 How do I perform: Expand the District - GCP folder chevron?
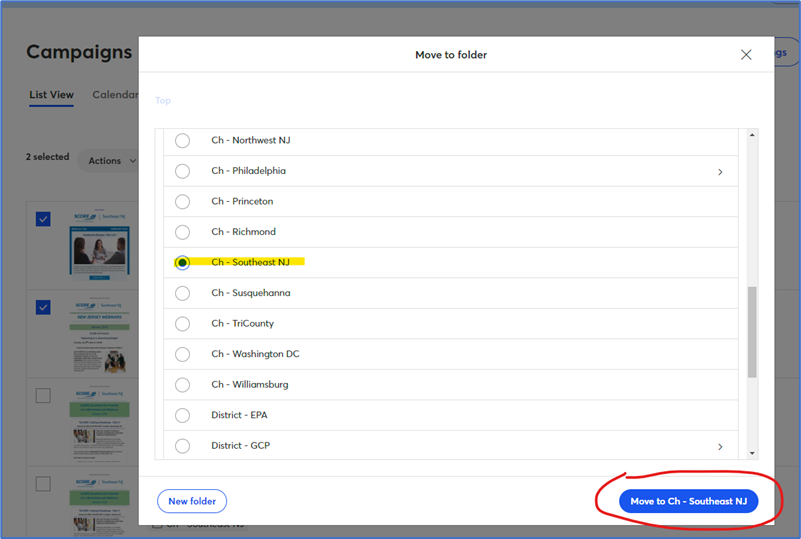pyautogui.click(x=720, y=447)
